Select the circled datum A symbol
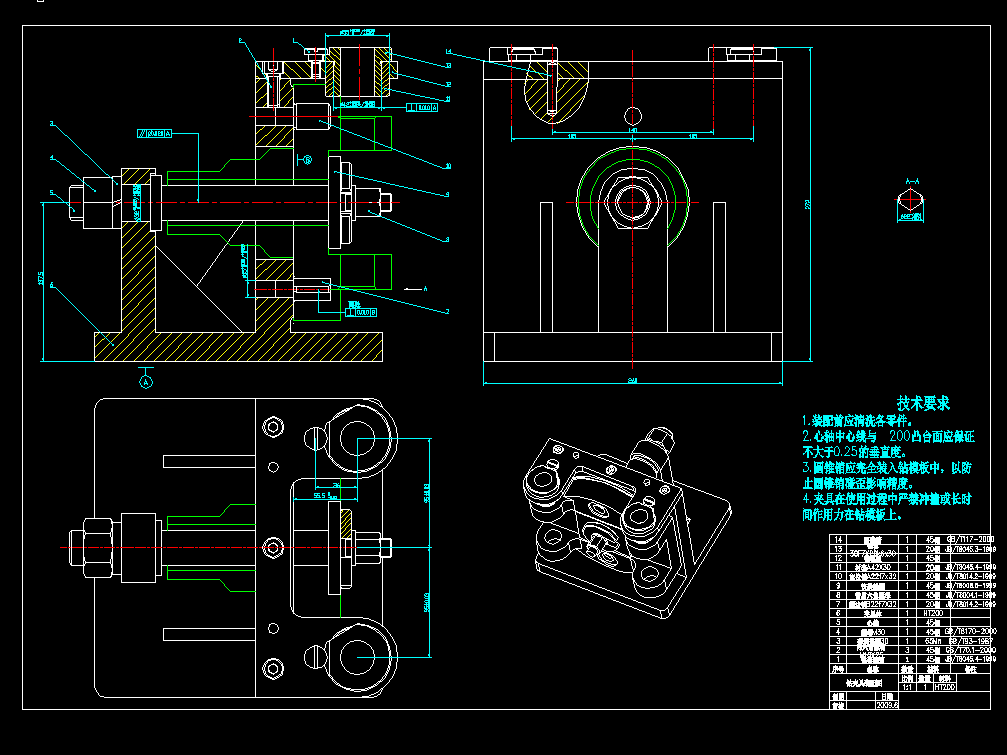Screen dimensions: 1007x755 (146, 382)
